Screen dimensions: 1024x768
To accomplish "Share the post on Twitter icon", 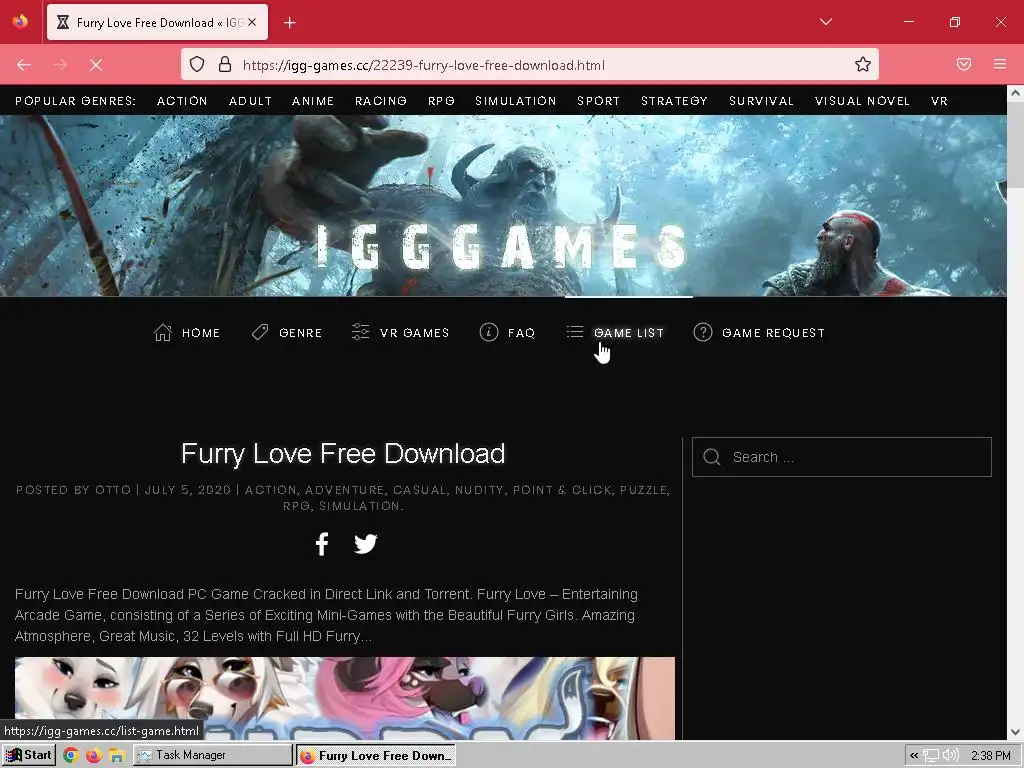I will coord(366,544).
